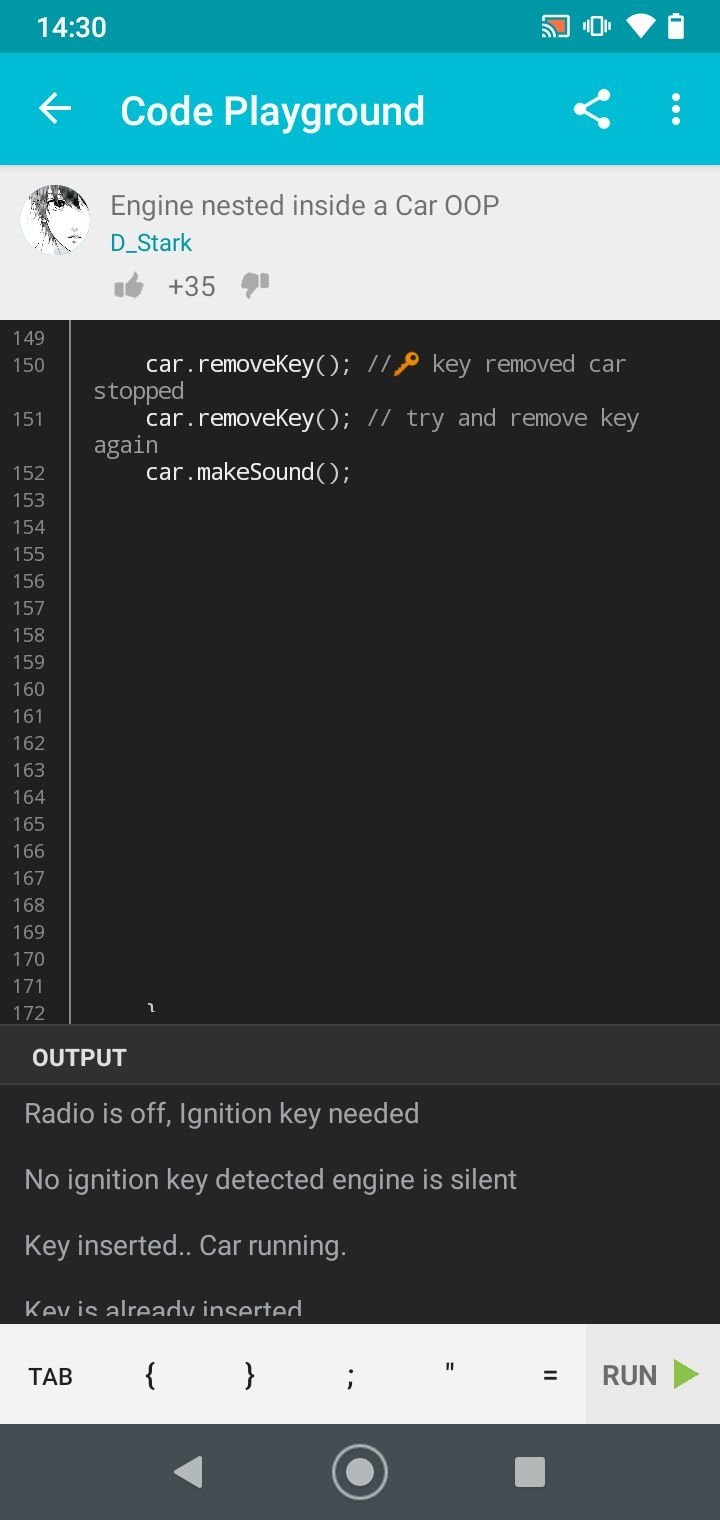
Task: Place cursor on car.makeSound() line
Action: tap(249, 472)
